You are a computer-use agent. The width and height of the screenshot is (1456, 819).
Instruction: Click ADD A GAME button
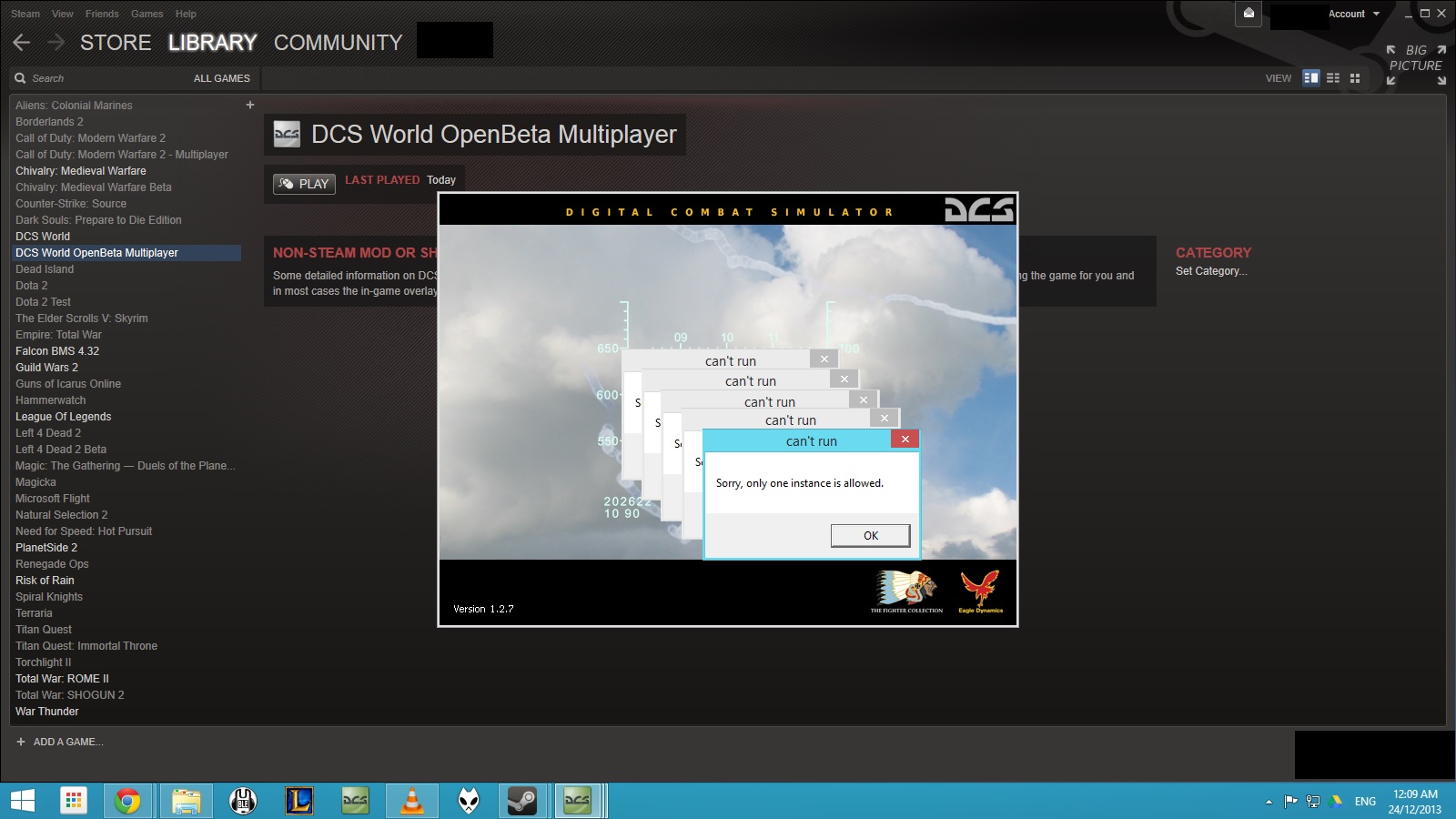click(x=60, y=742)
